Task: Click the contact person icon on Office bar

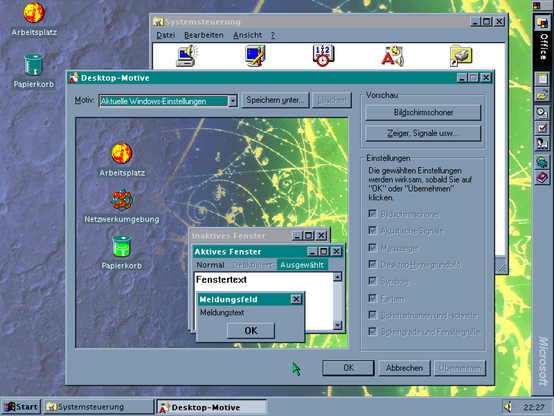Action: click(543, 143)
